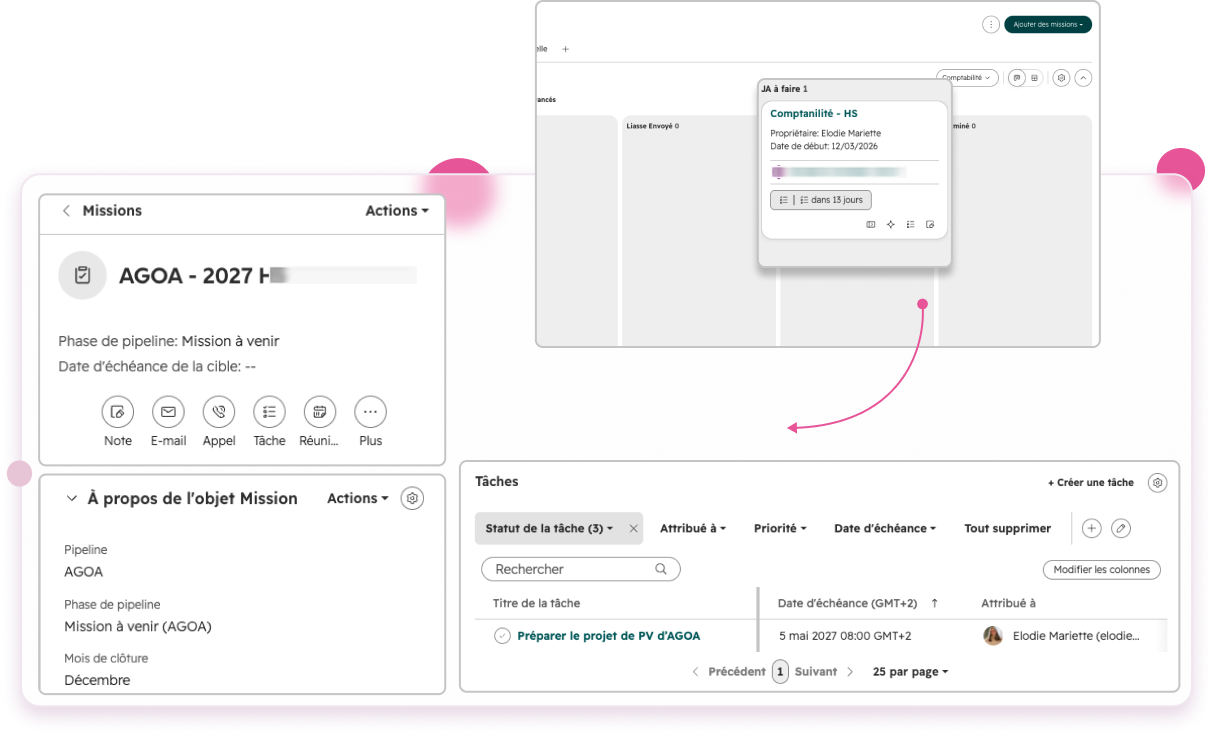The width and height of the screenshot is (1213, 736).
Task: Open the Actions dropdown for À propos de l'objet
Action: (358, 498)
